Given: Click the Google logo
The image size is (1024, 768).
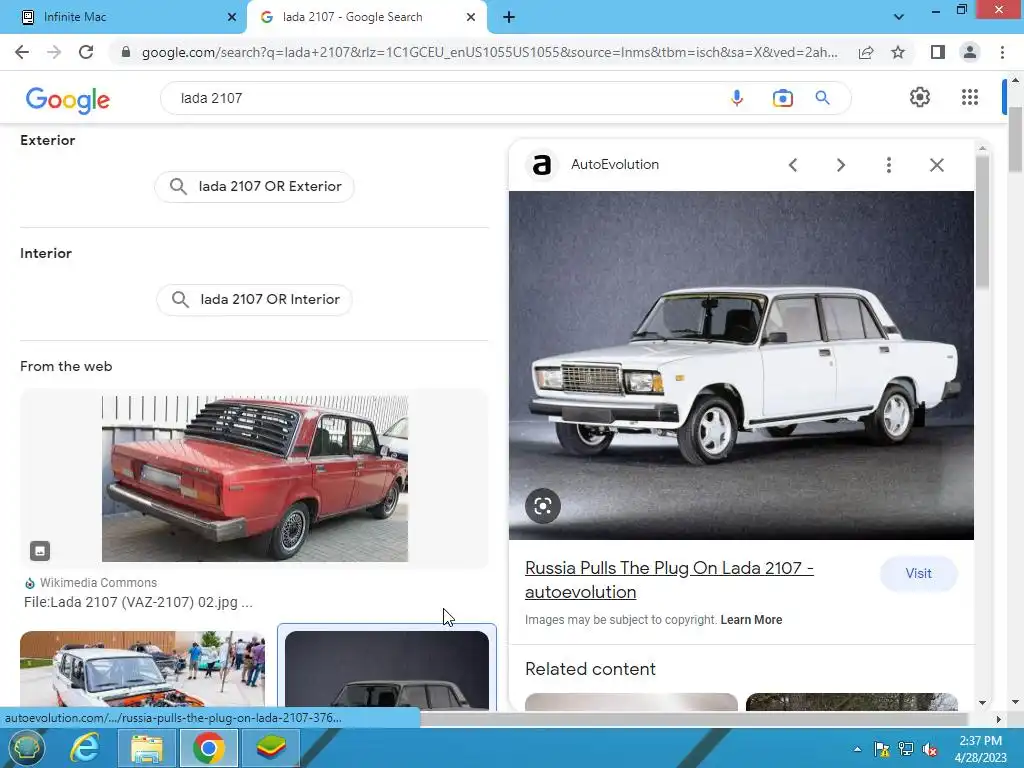Looking at the screenshot, I should click(x=68, y=100).
